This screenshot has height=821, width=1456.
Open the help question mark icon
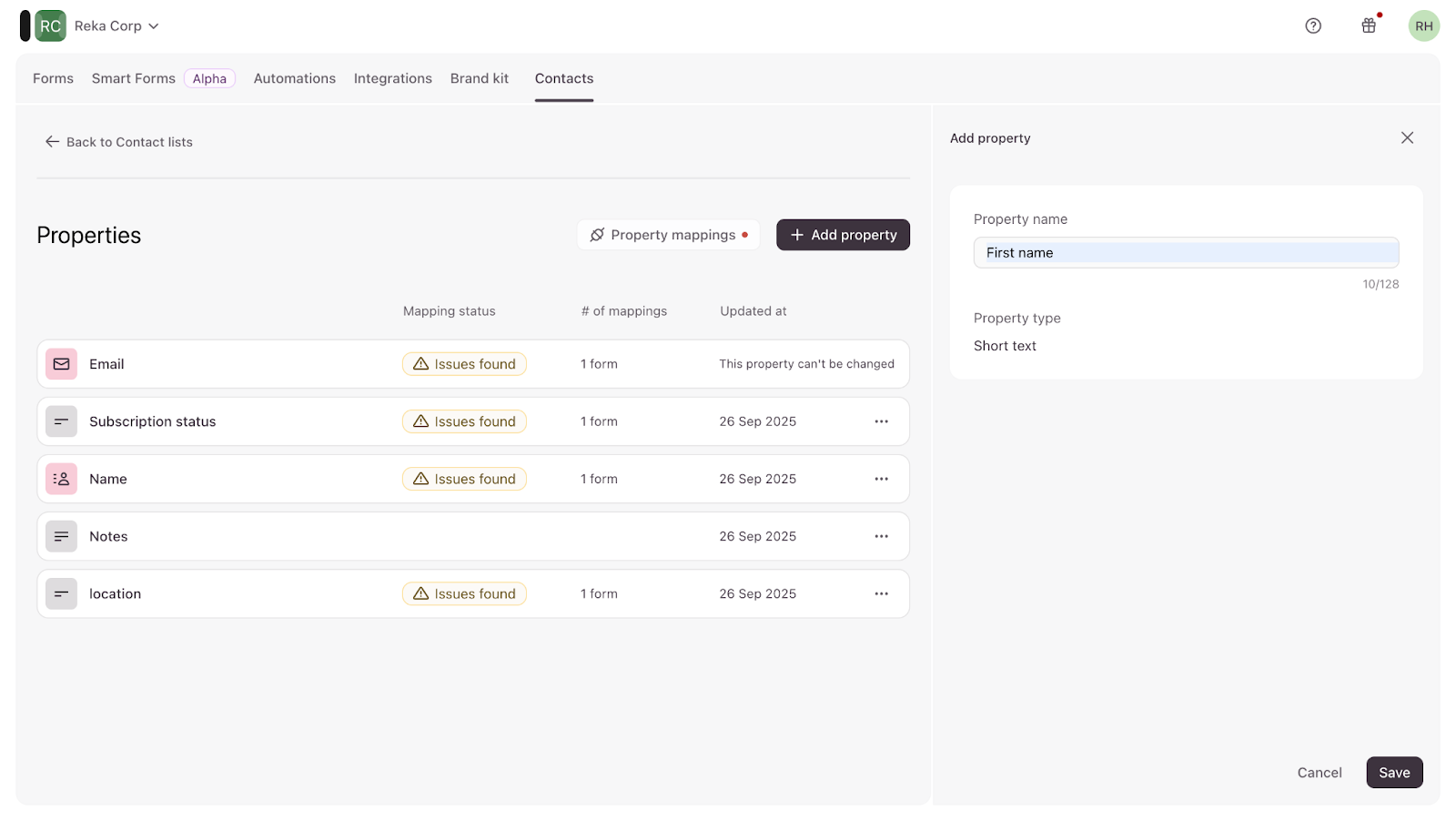coord(1312,26)
